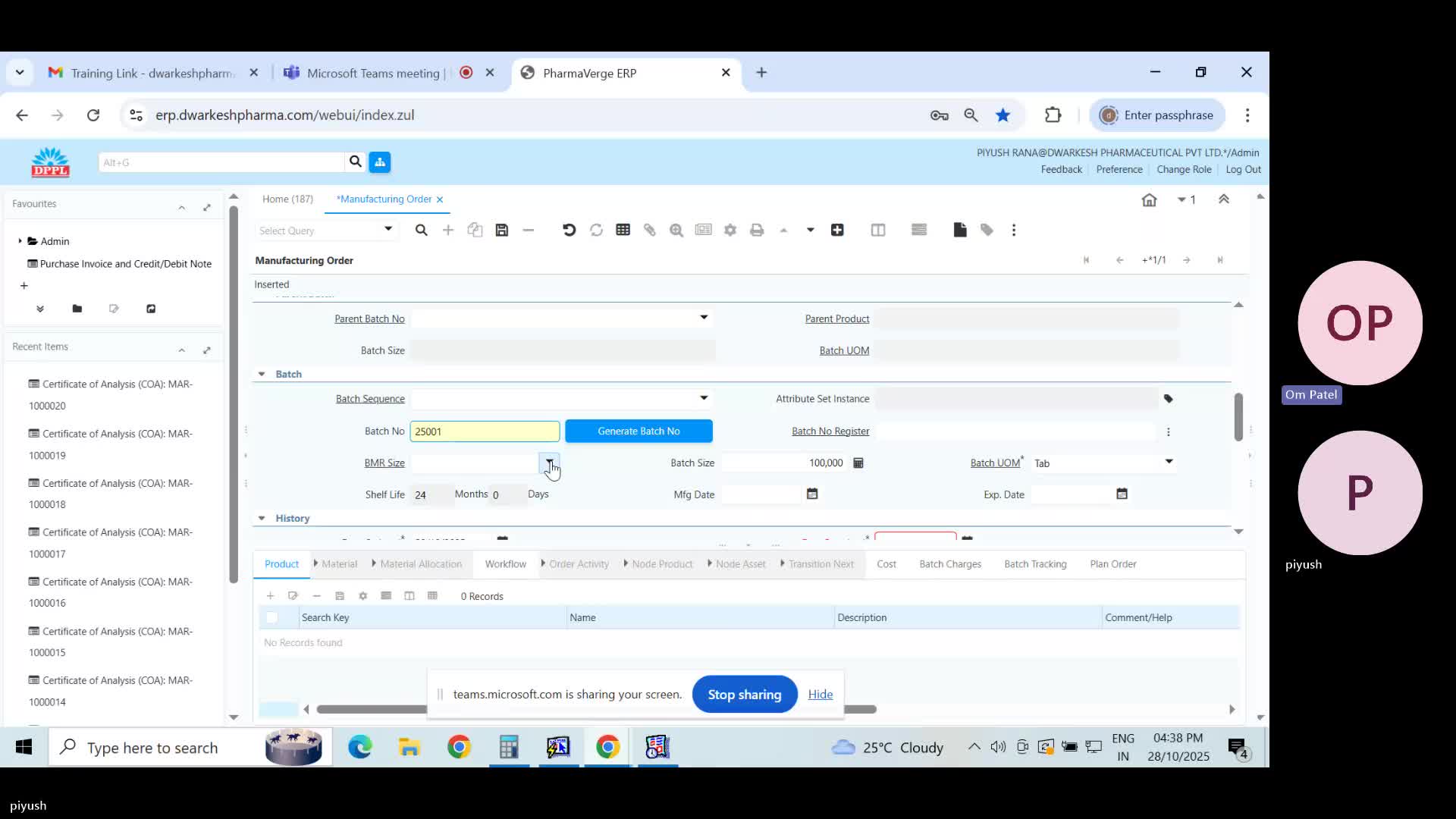Open the Workflow tab
Viewport: 1456px width, 819px height.
coord(505,563)
